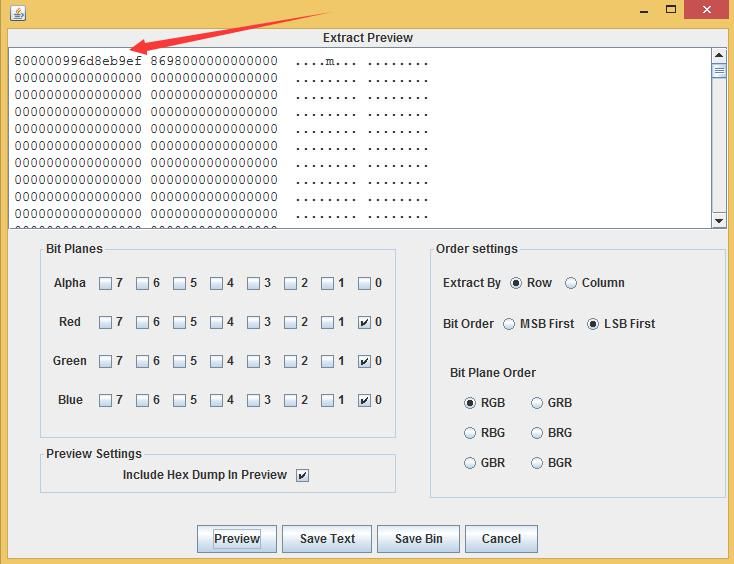Toggle Include Hex Dump In Preview checkbox
The width and height of the screenshot is (734, 564).
pyautogui.click(x=302, y=476)
